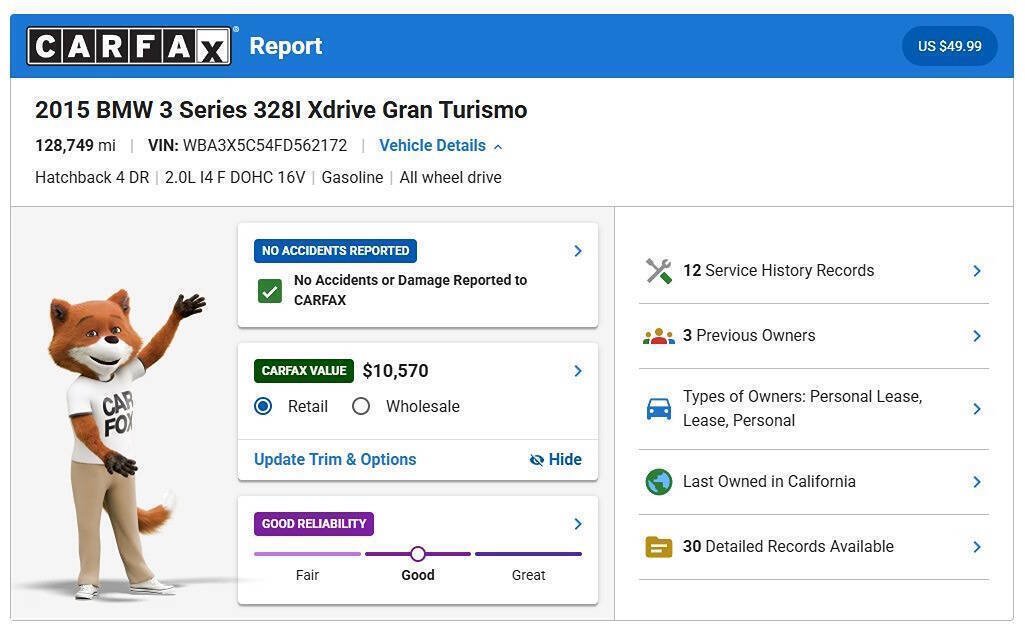Click the 3 Previous Owners text
Image resolution: width=1025 pixels, height=634 pixels.
(749, 336)
